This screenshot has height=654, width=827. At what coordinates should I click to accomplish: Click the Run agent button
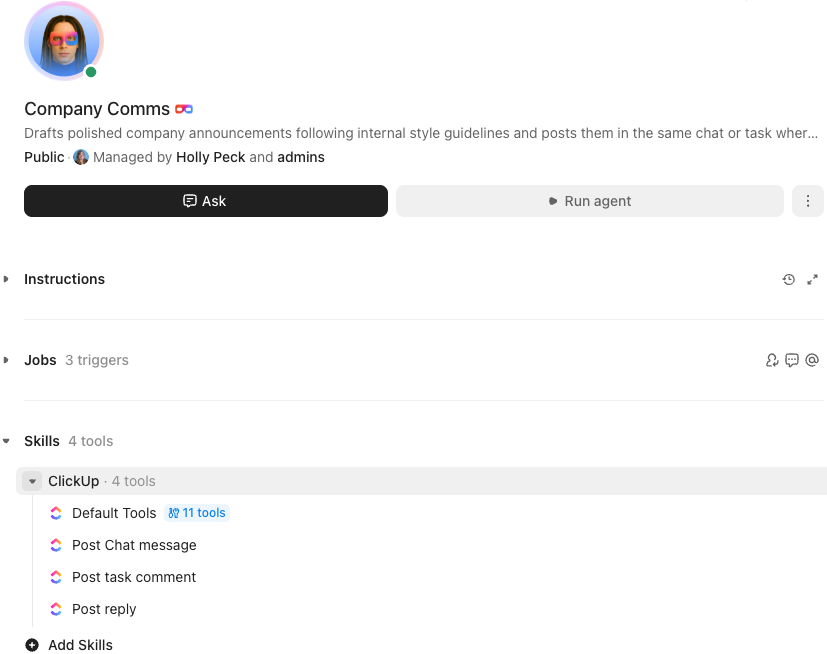[x=589, y=201]
